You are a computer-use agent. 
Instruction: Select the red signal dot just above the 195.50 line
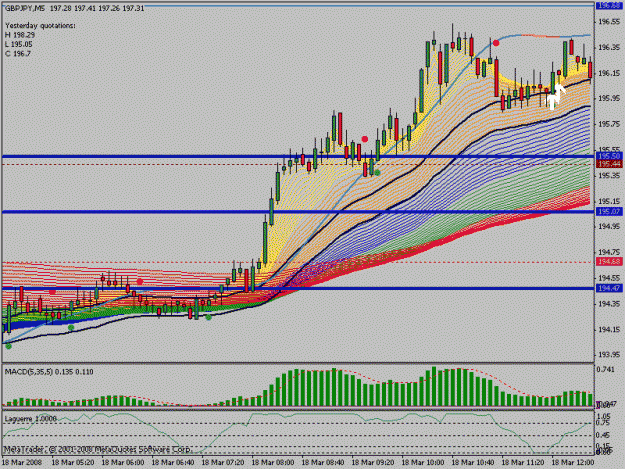(365, 139)
